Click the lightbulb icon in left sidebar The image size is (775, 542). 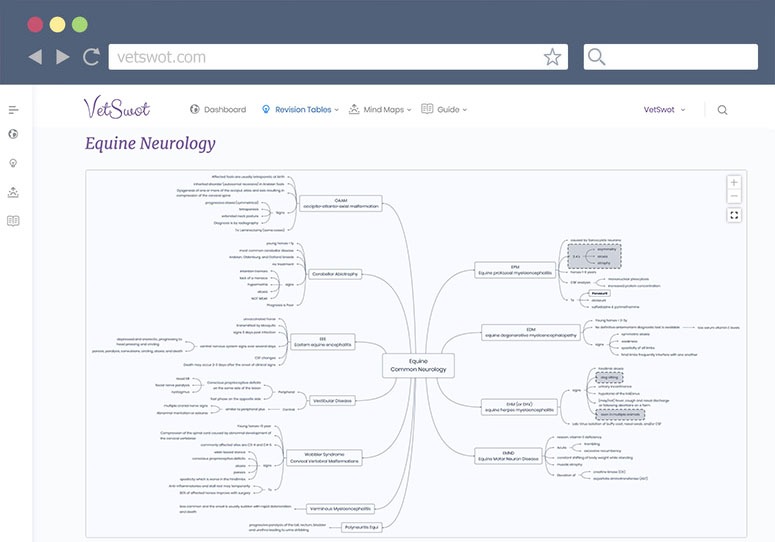(13, 162)
